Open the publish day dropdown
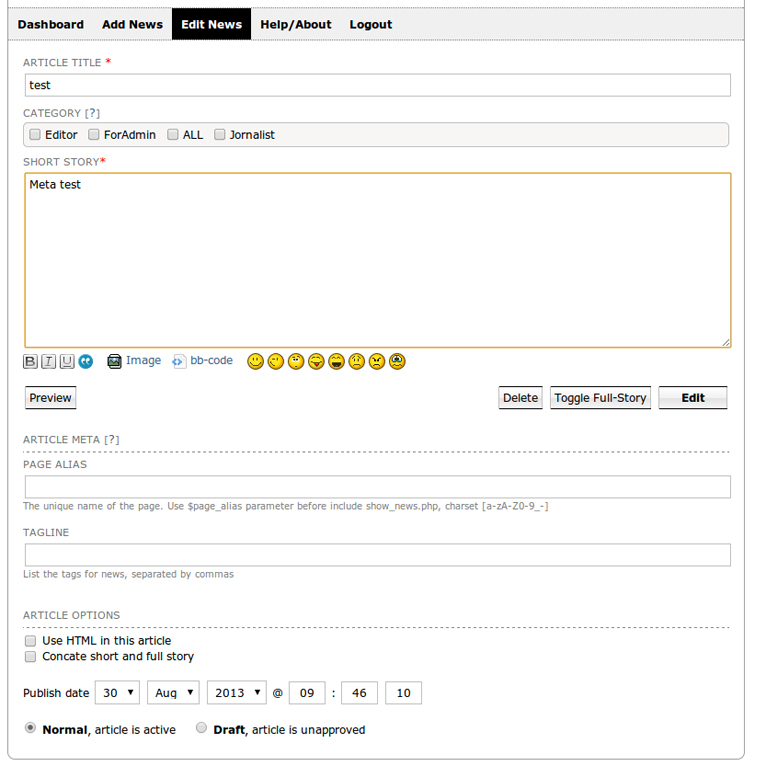The image size is (760, 767). click(x=117, y=693)
